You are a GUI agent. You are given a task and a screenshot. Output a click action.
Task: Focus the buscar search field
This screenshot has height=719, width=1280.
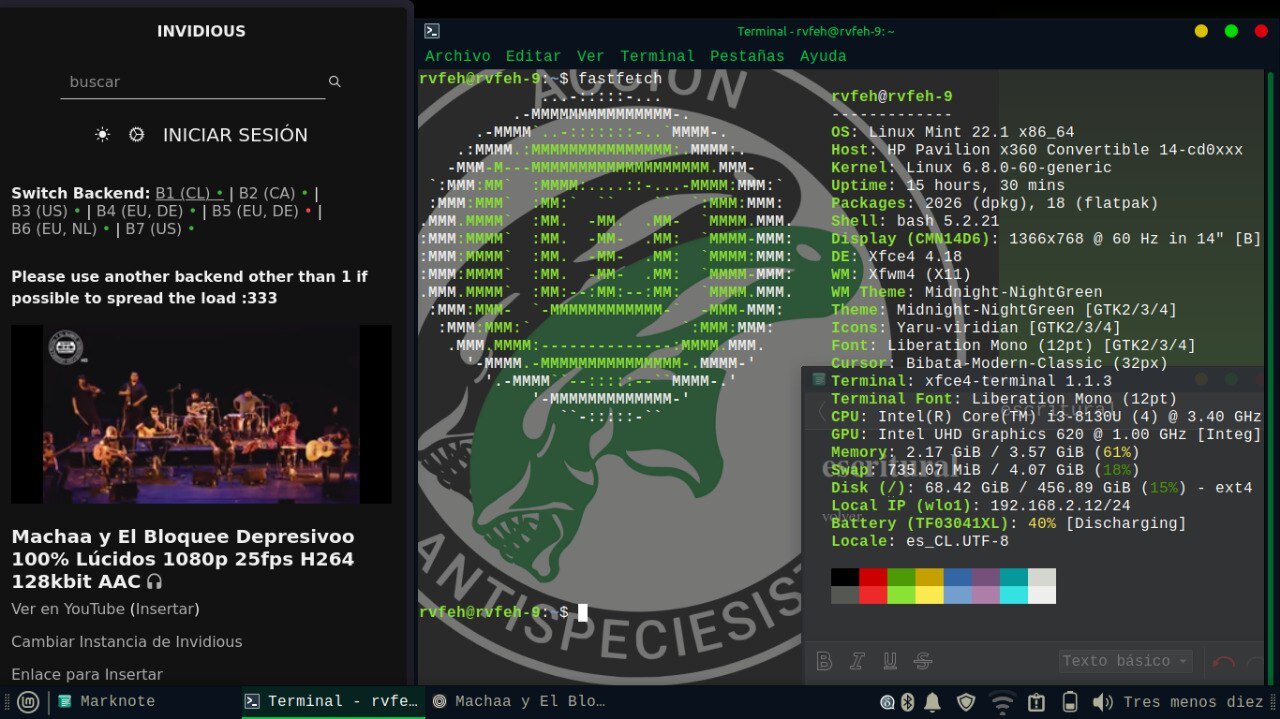pyautogui.click(x=193, y=82)
